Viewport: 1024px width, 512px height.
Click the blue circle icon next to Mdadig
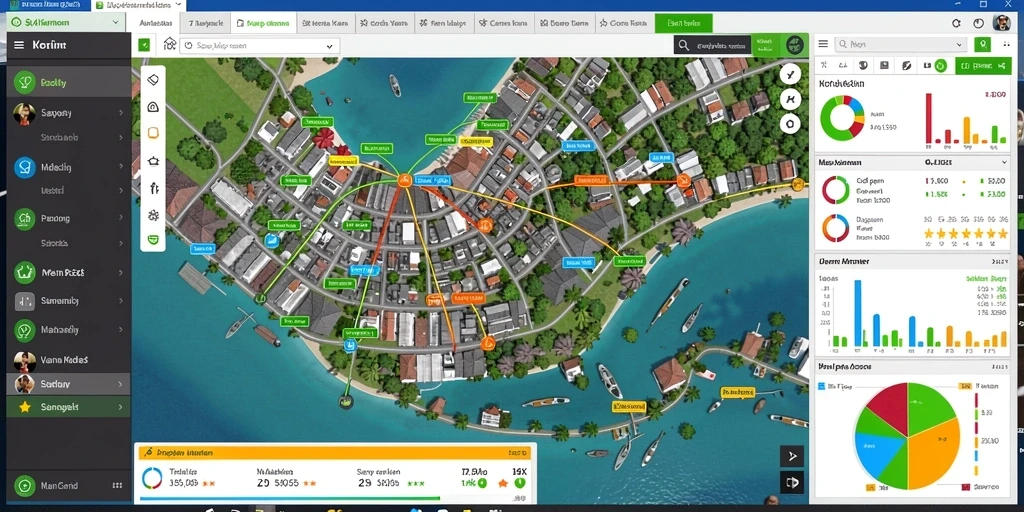(x=24, y=167)
